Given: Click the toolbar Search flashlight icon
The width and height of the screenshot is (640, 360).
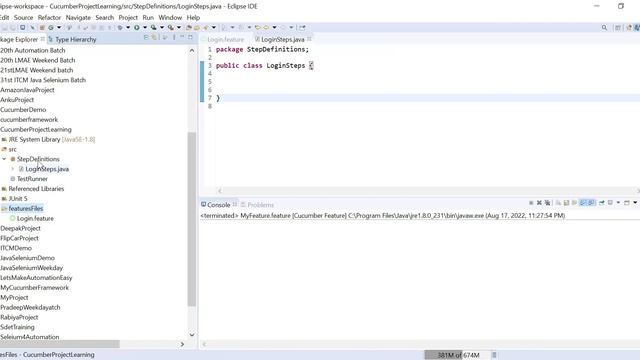Looking at the screenshot, I should (205, 27).
